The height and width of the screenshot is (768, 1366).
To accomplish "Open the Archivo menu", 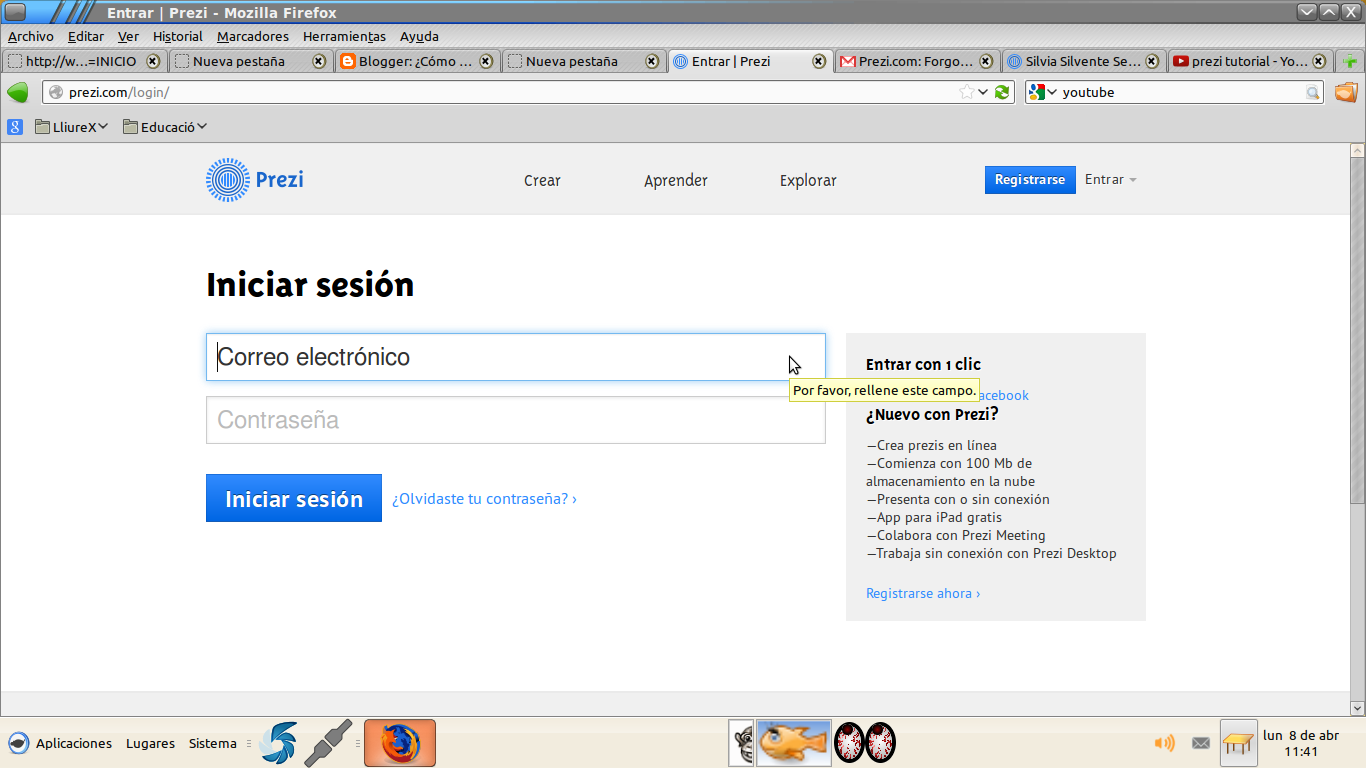I will tap(31, 36).
